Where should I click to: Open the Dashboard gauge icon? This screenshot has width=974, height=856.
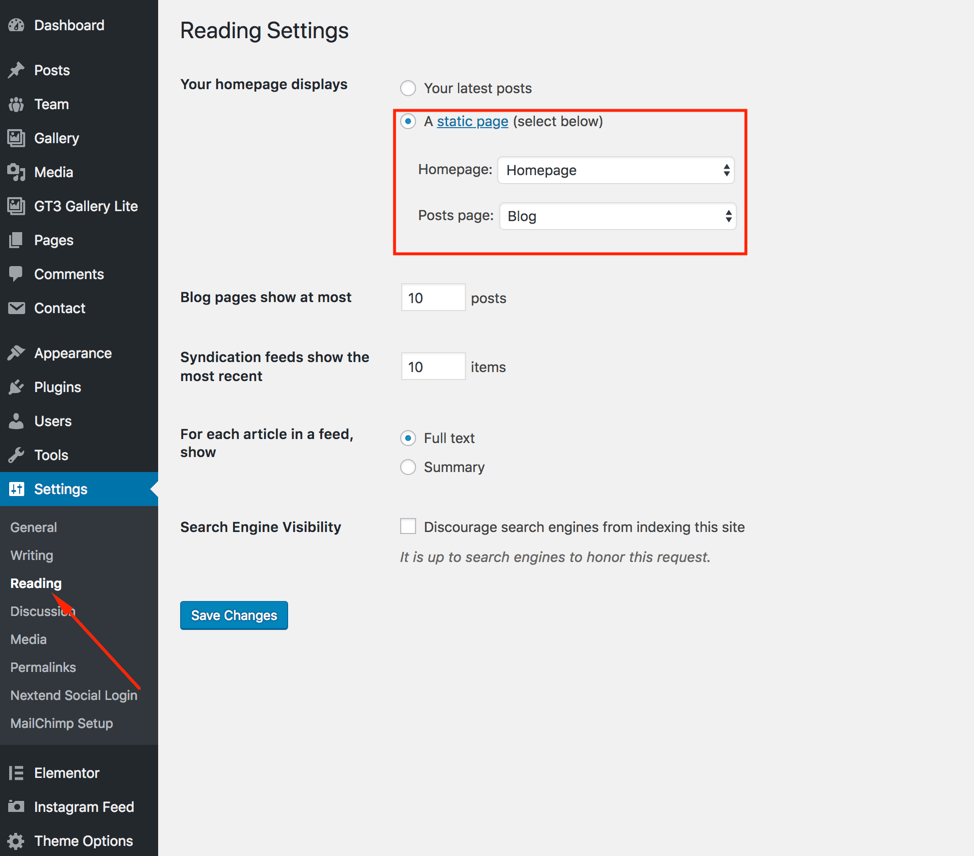click(x=16, y=25)
